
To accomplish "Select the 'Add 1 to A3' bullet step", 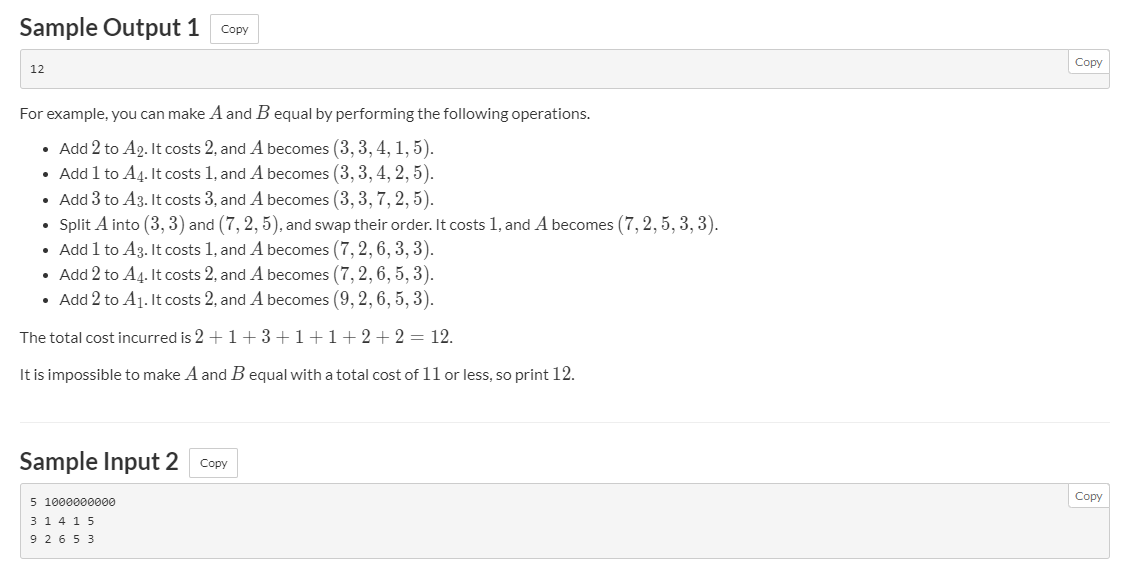I will click(246, 249).
